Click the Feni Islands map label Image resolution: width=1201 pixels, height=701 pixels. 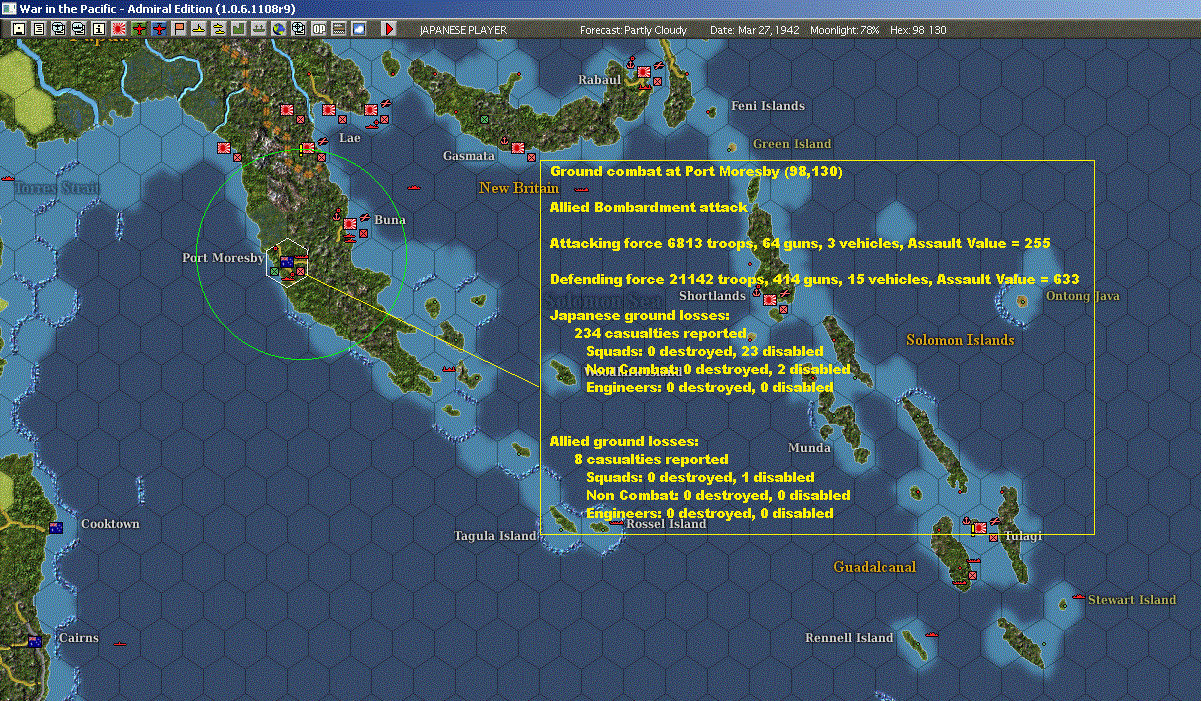pyautogui.click(x=768, y=106)
